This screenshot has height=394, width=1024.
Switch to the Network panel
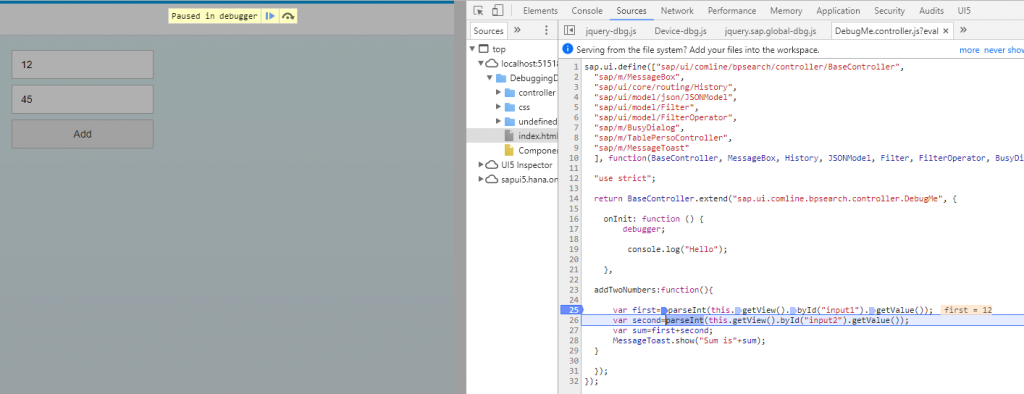click(677, 10)
